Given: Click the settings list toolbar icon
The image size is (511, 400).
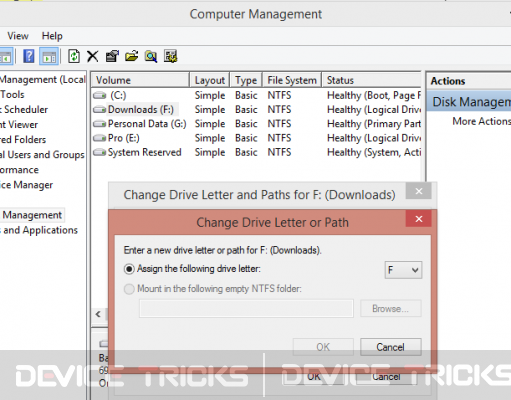Looking at the screenshot, I should point(170,56).
